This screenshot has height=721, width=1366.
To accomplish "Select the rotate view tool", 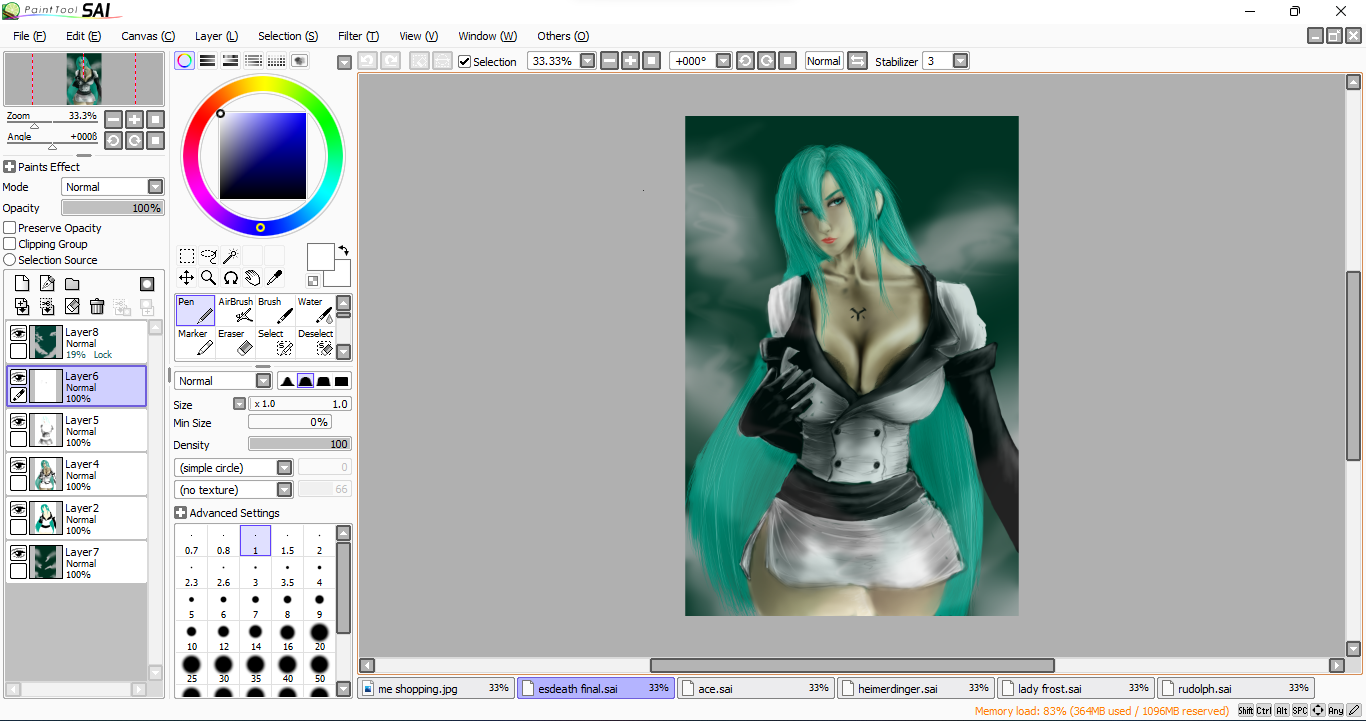I will 231,278.
